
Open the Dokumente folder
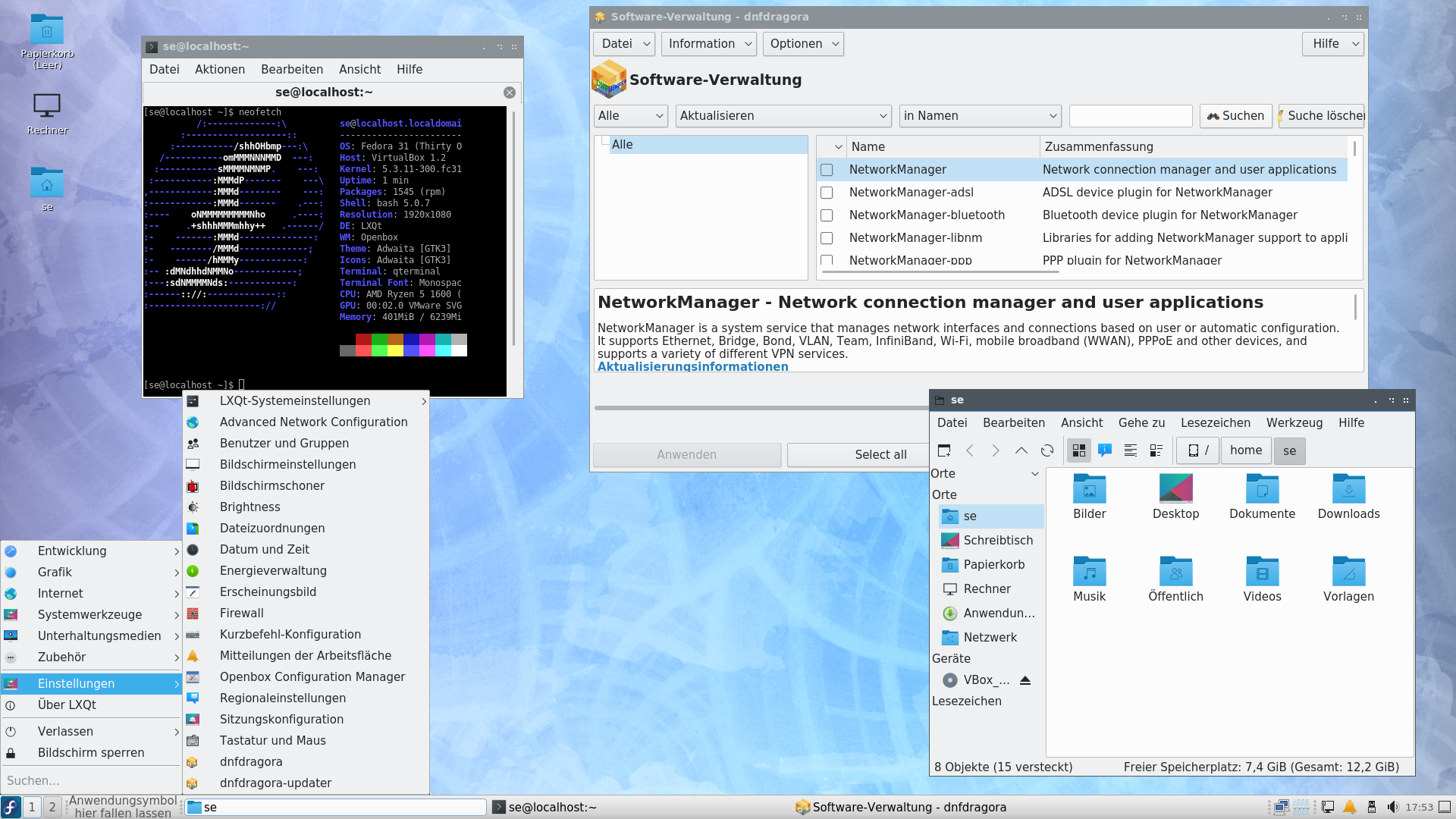click(1263, 497)
